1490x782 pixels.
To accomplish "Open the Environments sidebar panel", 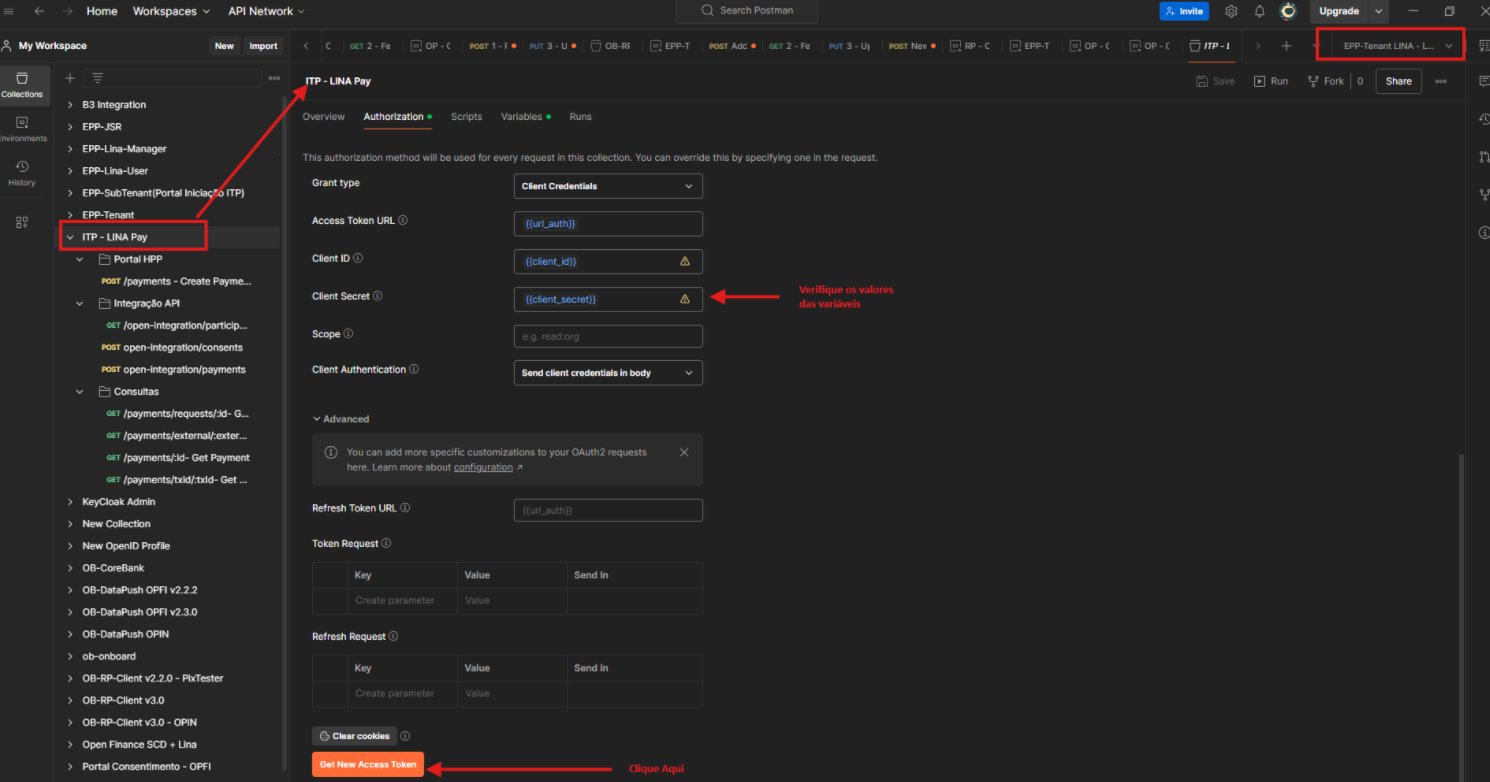I will click(22, 129).
